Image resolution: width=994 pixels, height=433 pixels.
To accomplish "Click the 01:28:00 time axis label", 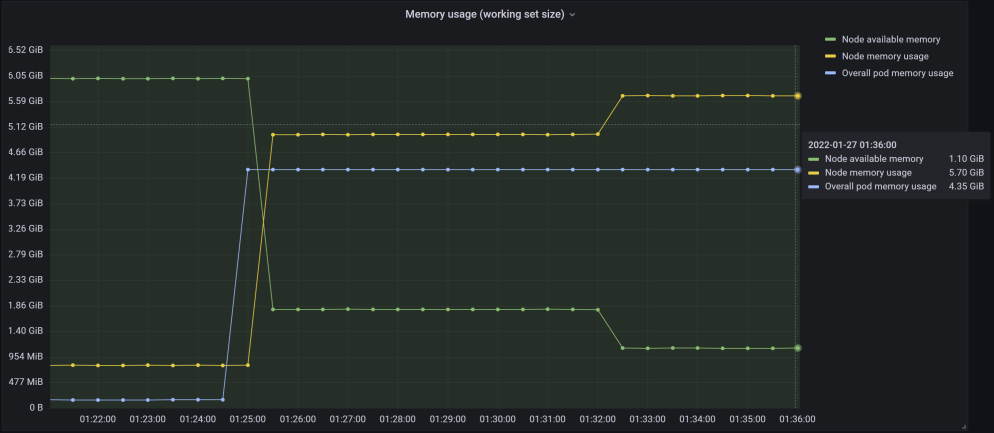I will coord(397,419).
